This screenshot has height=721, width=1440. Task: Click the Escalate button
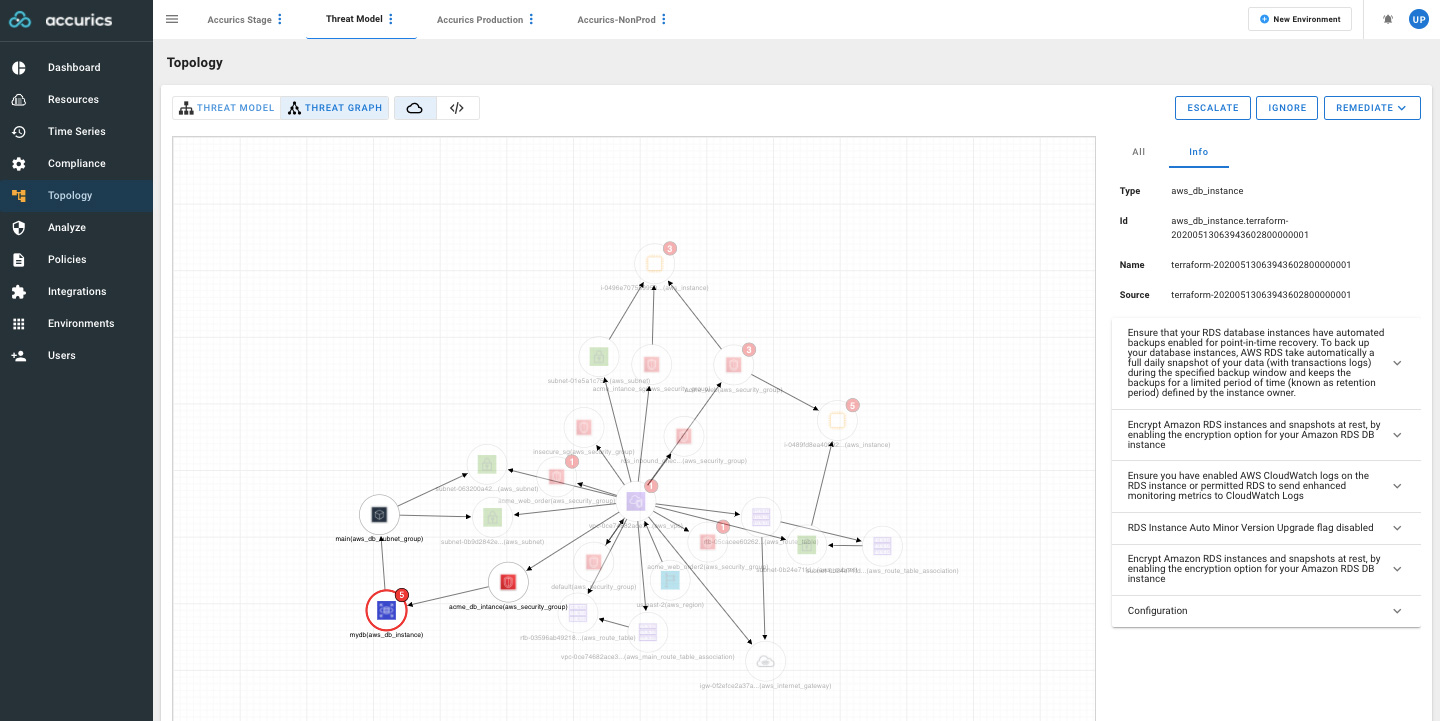click(x=1212, y=108)
